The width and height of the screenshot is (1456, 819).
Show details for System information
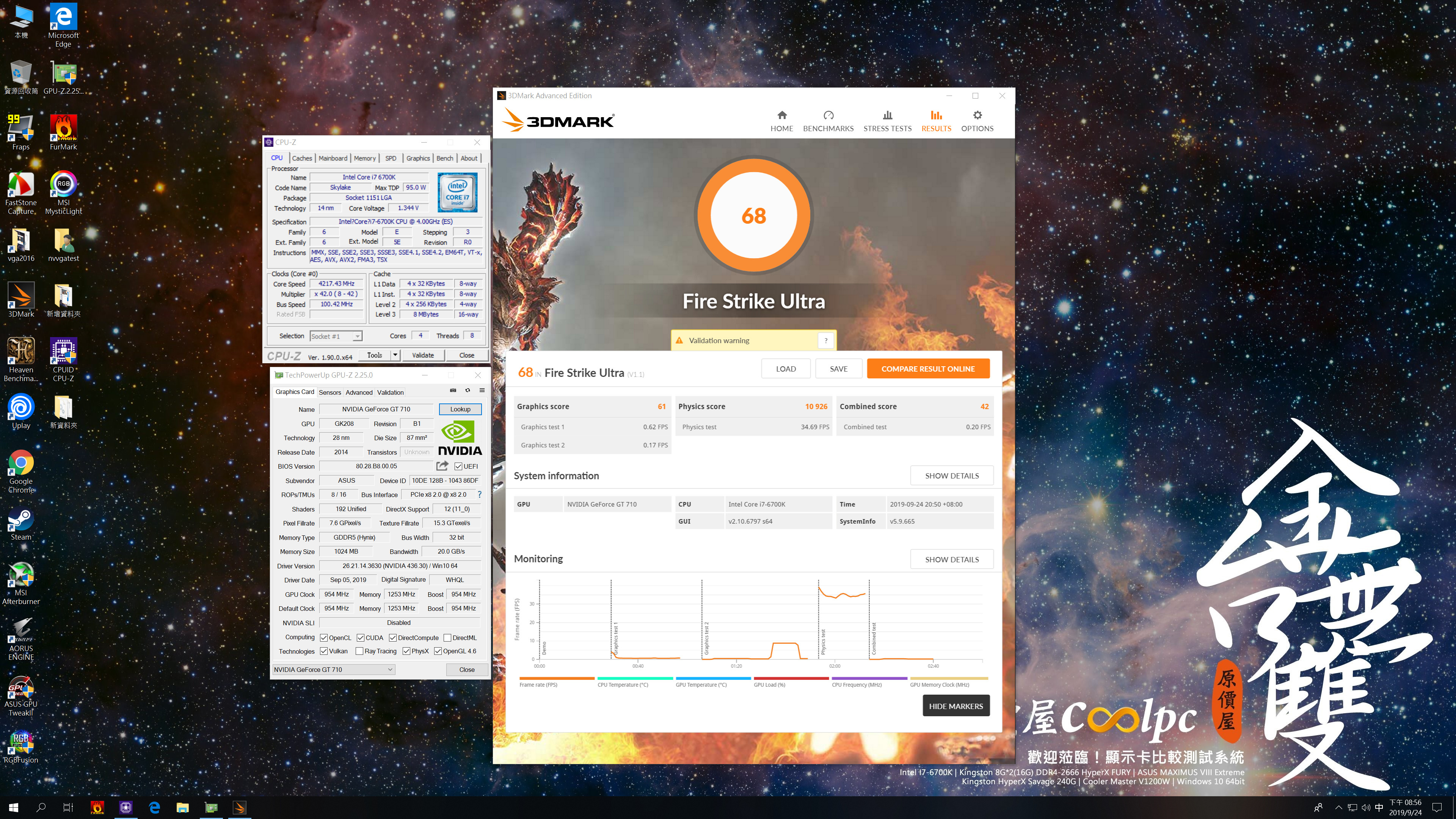click(x=952, y=475)
